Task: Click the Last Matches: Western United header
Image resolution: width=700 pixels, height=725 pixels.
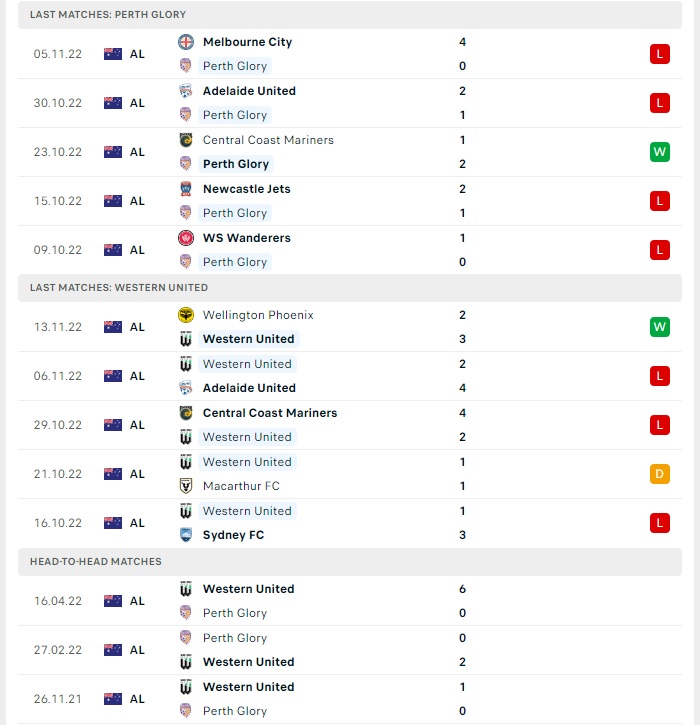Action: click(350, 288)
